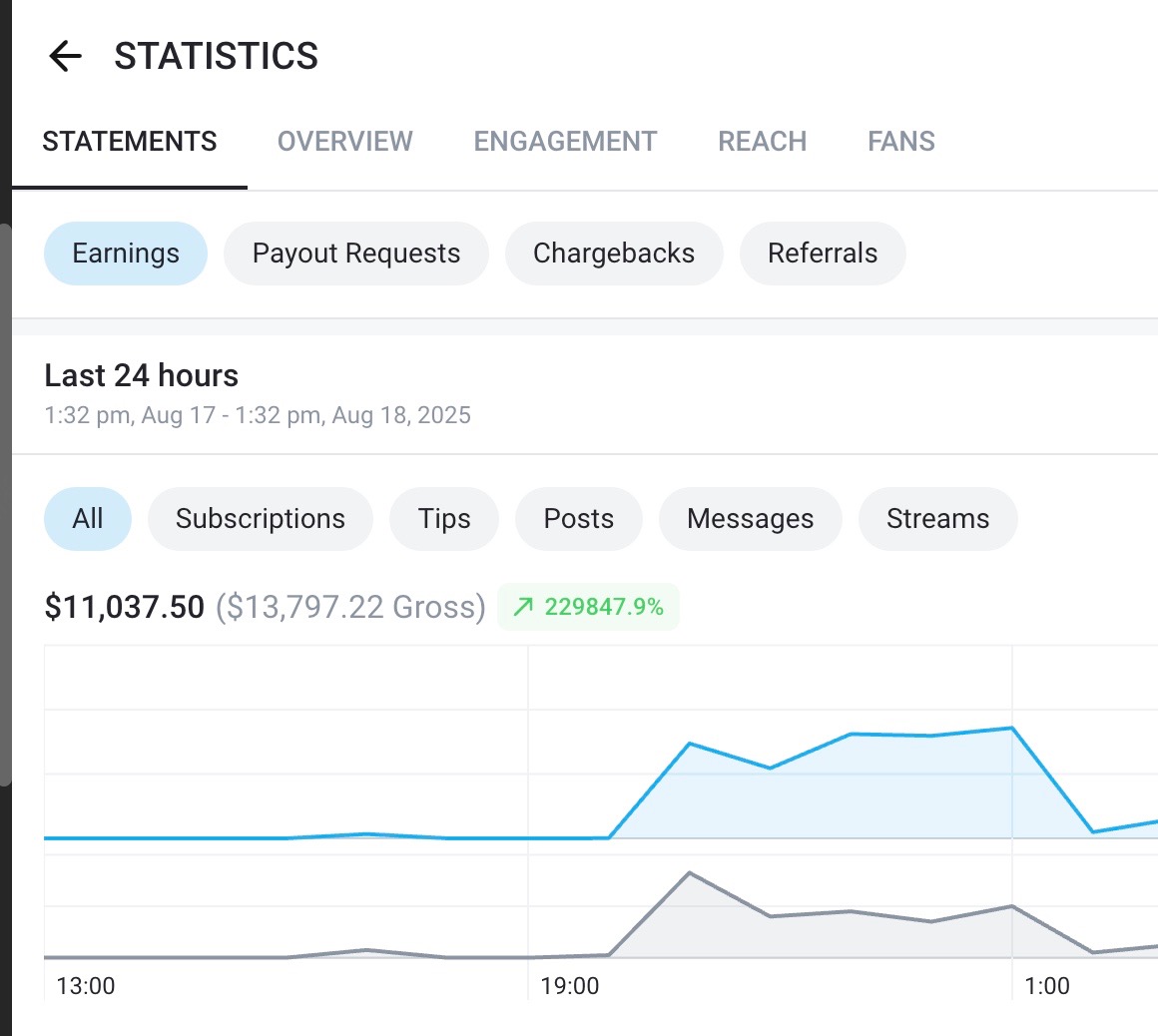Select the All earnings filter
1158x1036 pixels.
(x=88, y=519)
